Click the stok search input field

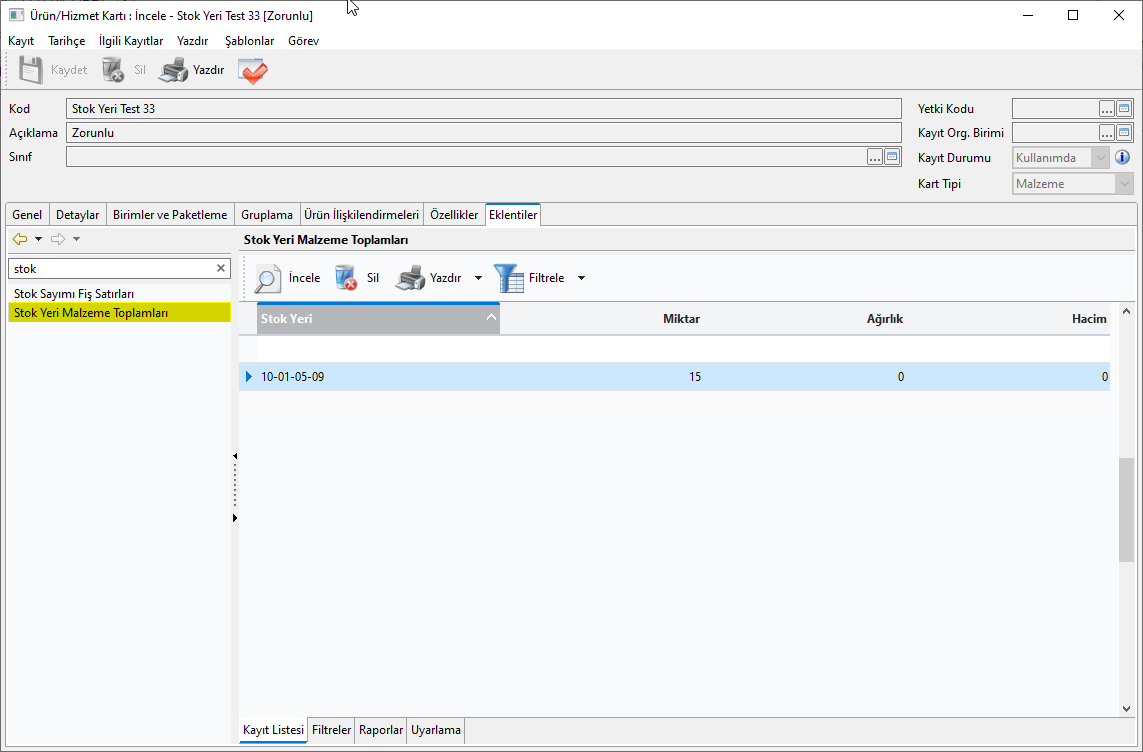click(110, 269)
